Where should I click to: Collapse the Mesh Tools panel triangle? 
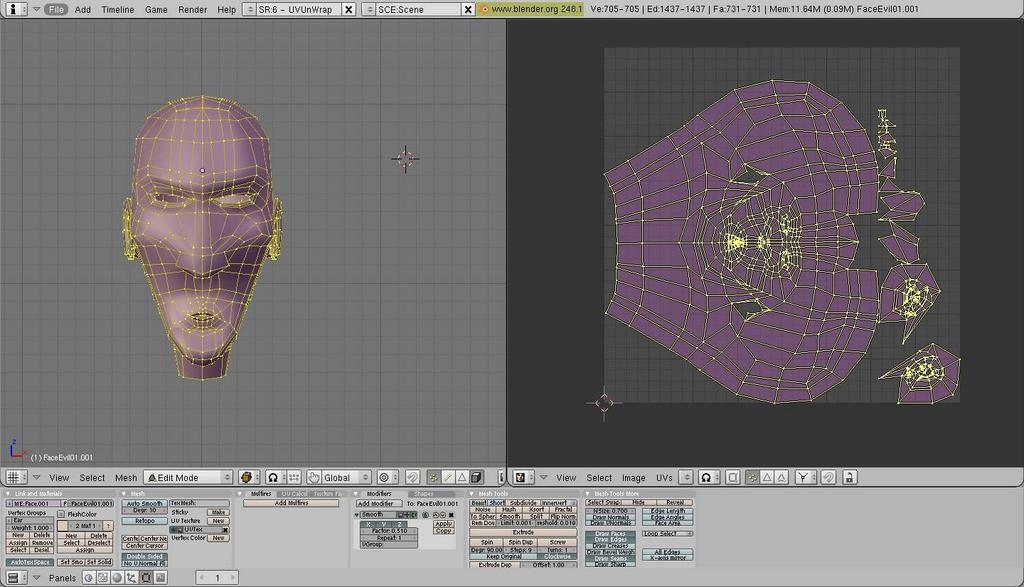[472, 494]
